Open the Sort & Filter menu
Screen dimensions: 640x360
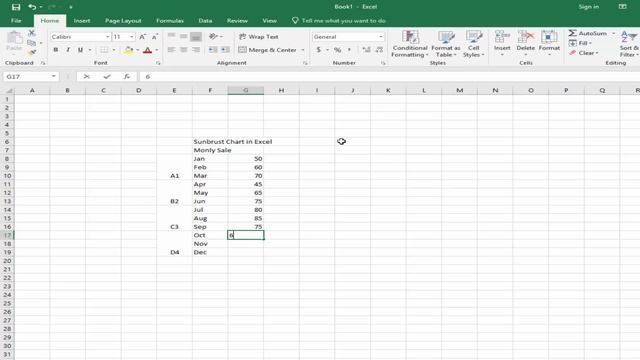pos(629,44)
